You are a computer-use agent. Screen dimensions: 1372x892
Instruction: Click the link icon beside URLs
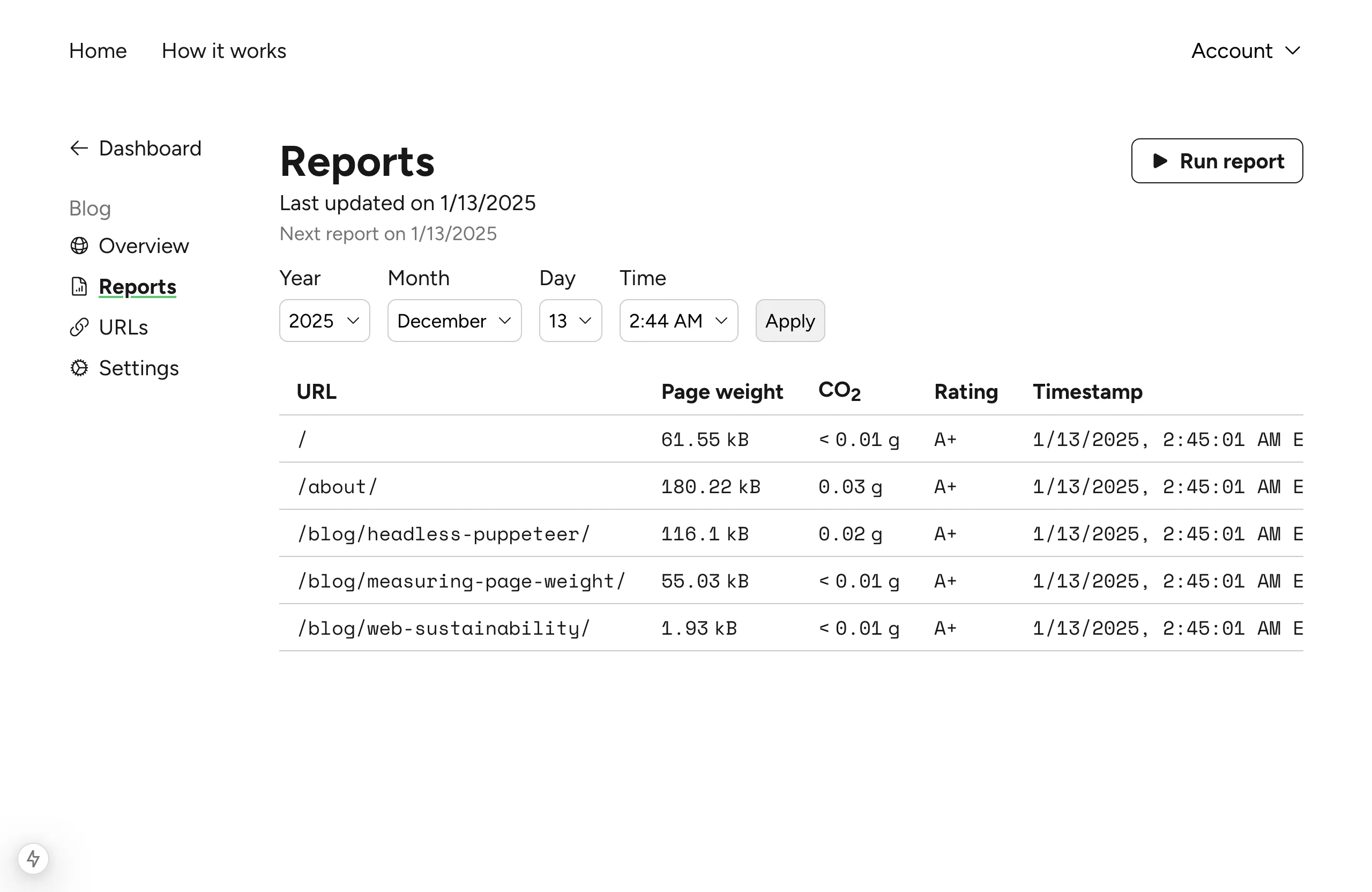click(79, 327)
